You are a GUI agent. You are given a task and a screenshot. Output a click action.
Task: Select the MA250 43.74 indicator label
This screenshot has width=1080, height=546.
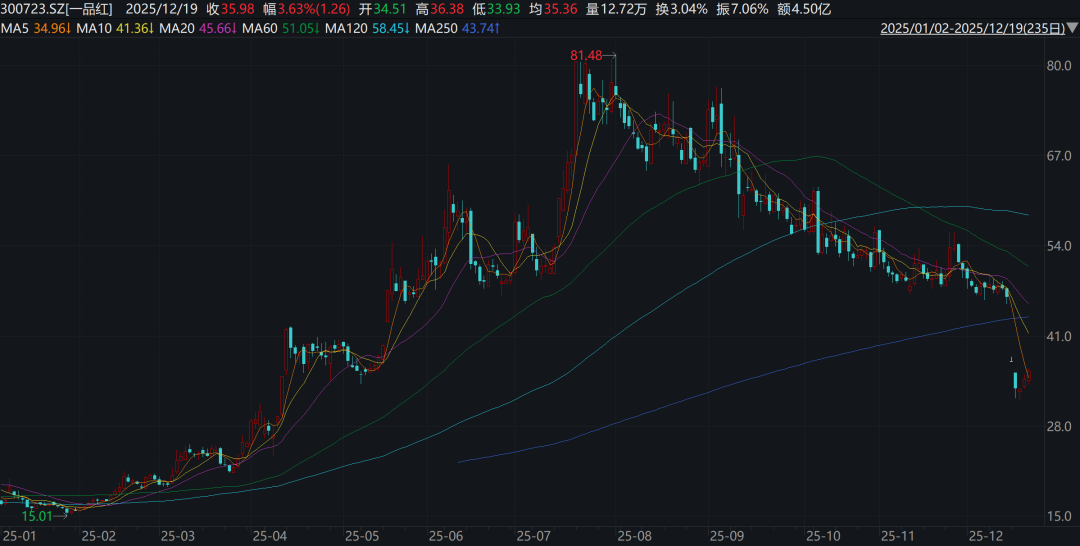(x=457, y=29)
